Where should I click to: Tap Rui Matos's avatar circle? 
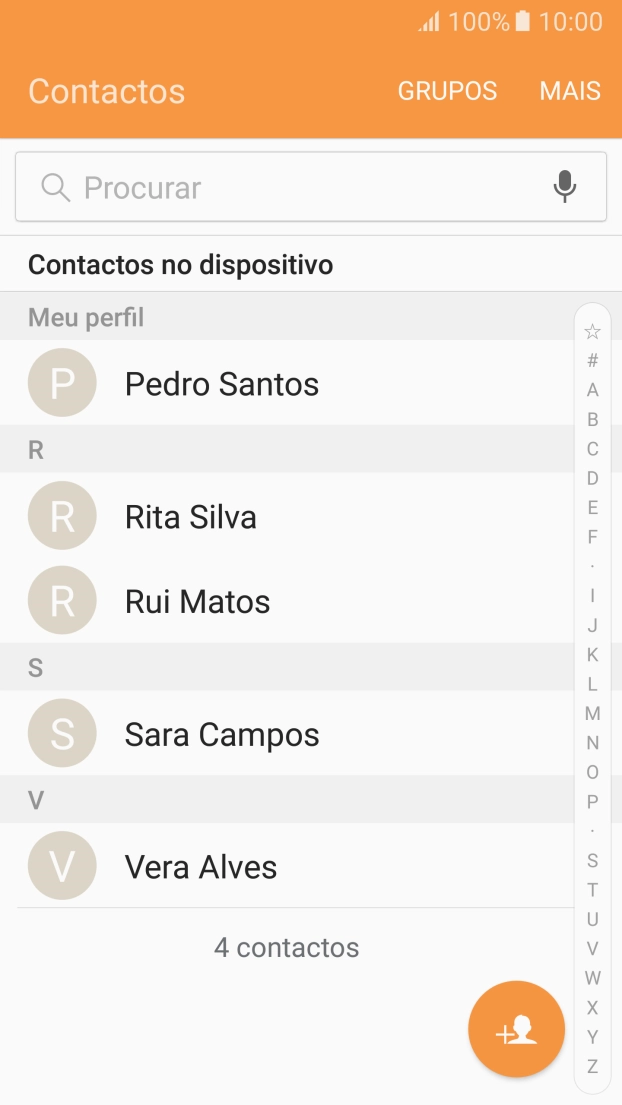(62, 600)
